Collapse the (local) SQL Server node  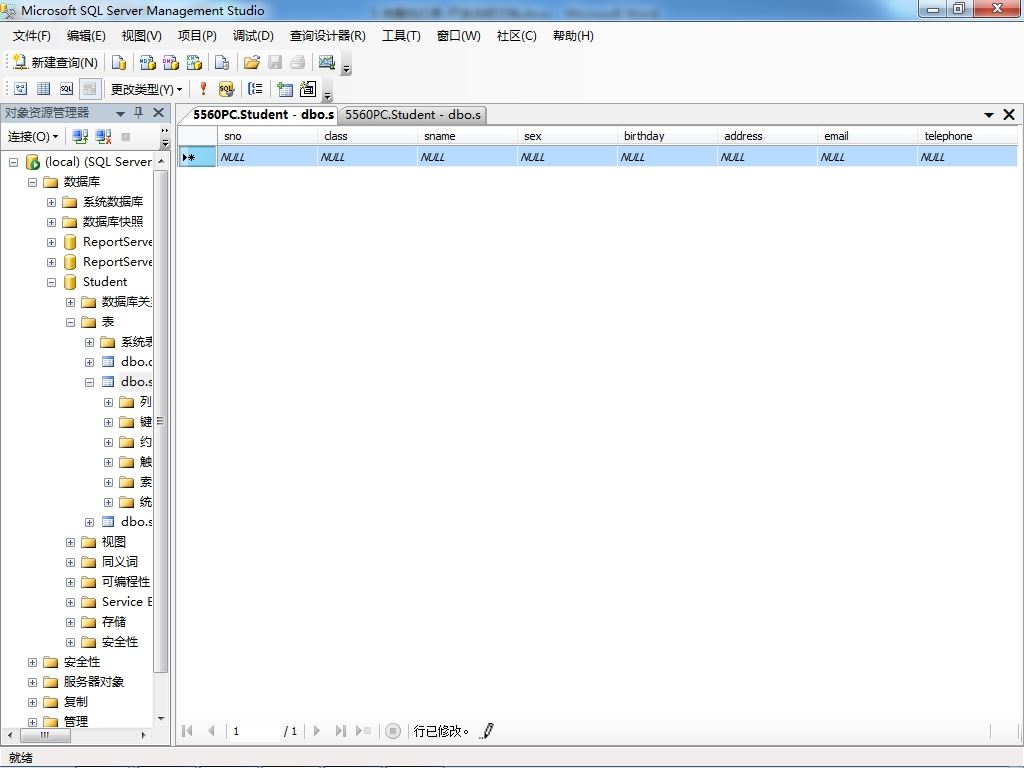point(13,162)
